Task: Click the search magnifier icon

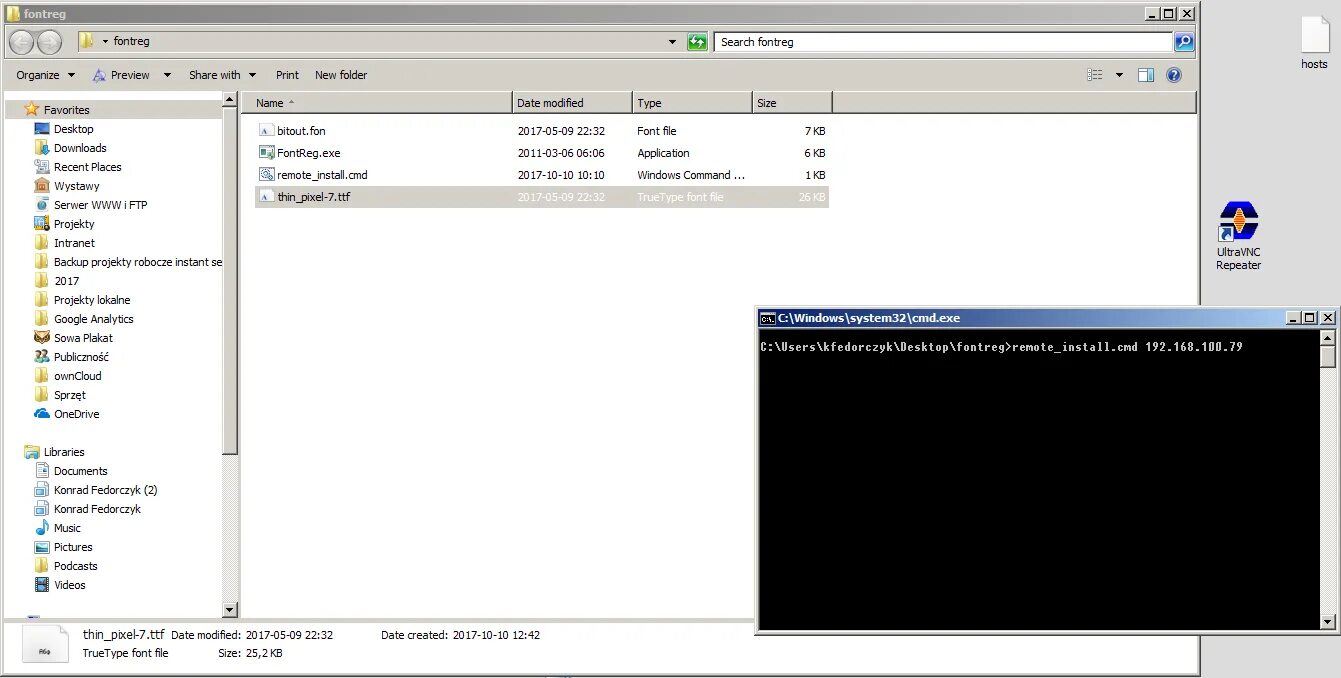Action: pyautogui.click(x=1184, y=42)
